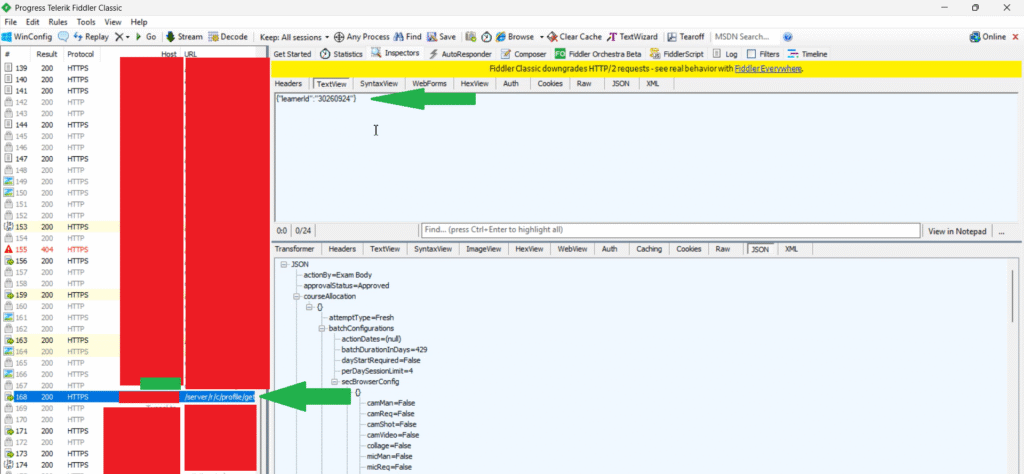Click the Clear Cache icon
Viewport: 1024px width, 474px height.
click(552, 36)
